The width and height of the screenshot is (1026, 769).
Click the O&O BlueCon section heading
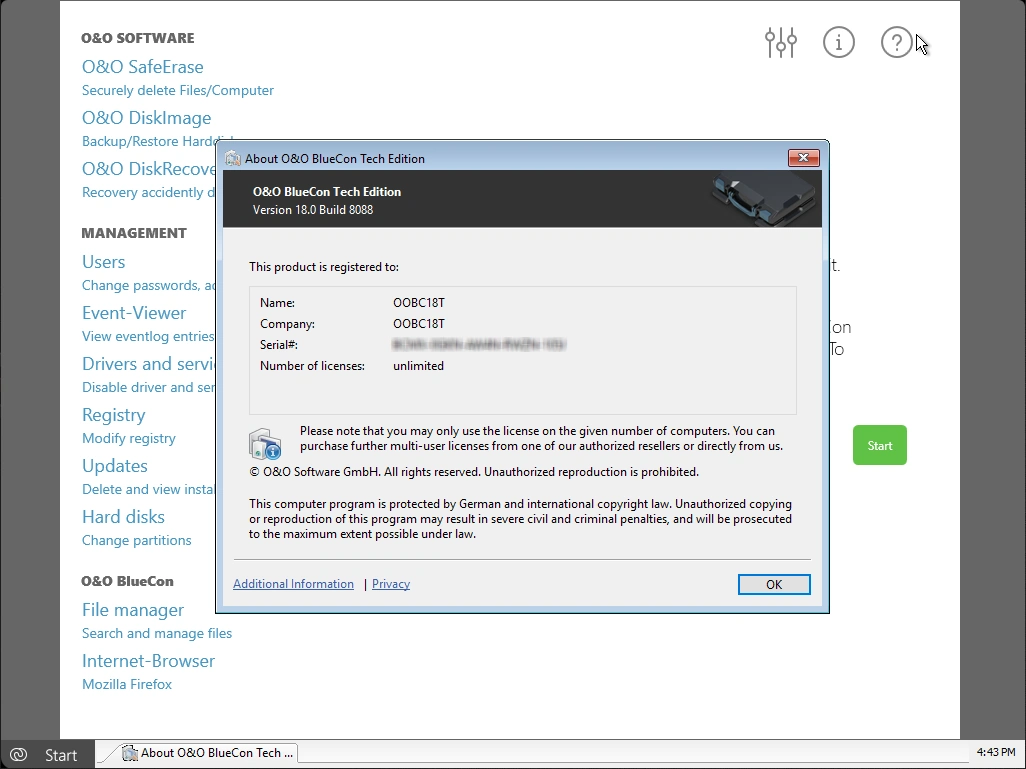[x=127, y=581]
